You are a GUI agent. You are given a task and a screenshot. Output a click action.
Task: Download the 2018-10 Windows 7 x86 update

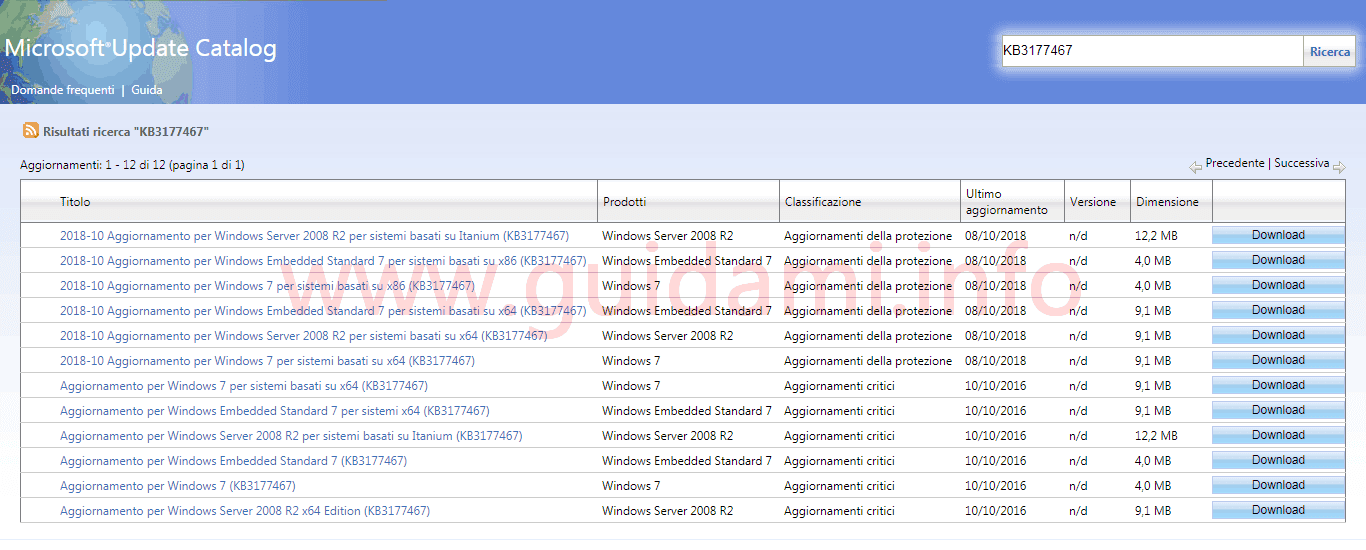point(1278,285)
